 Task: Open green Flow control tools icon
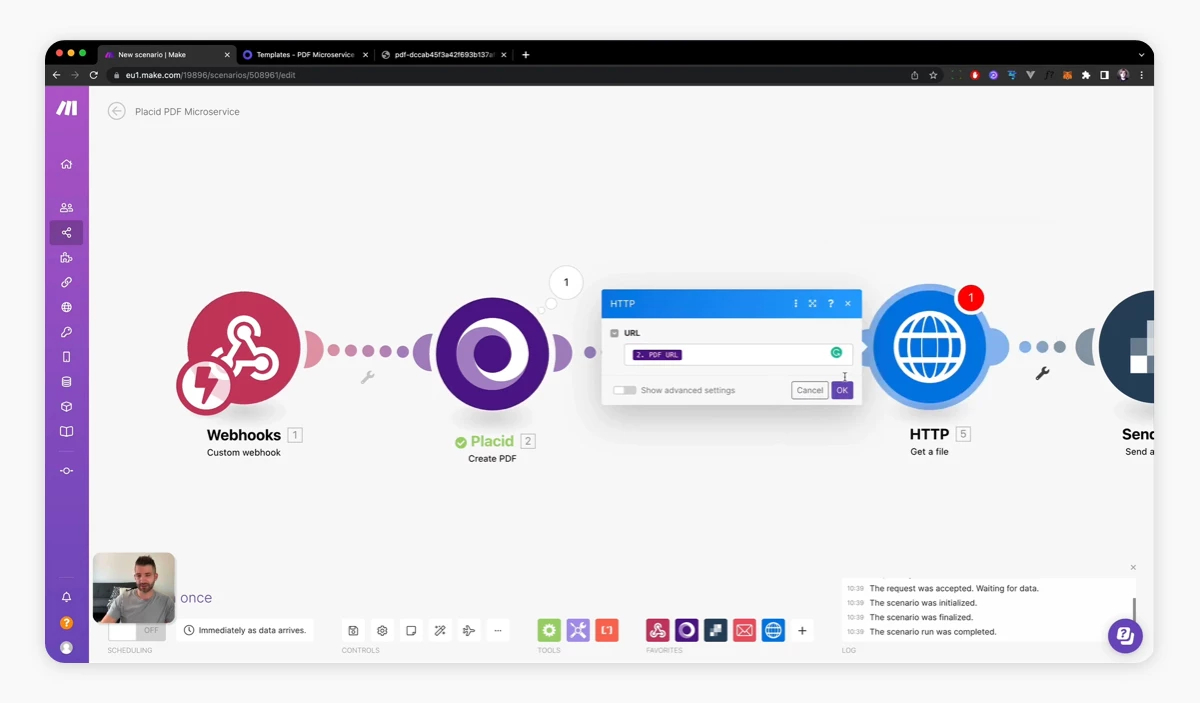tap(549, 630)
